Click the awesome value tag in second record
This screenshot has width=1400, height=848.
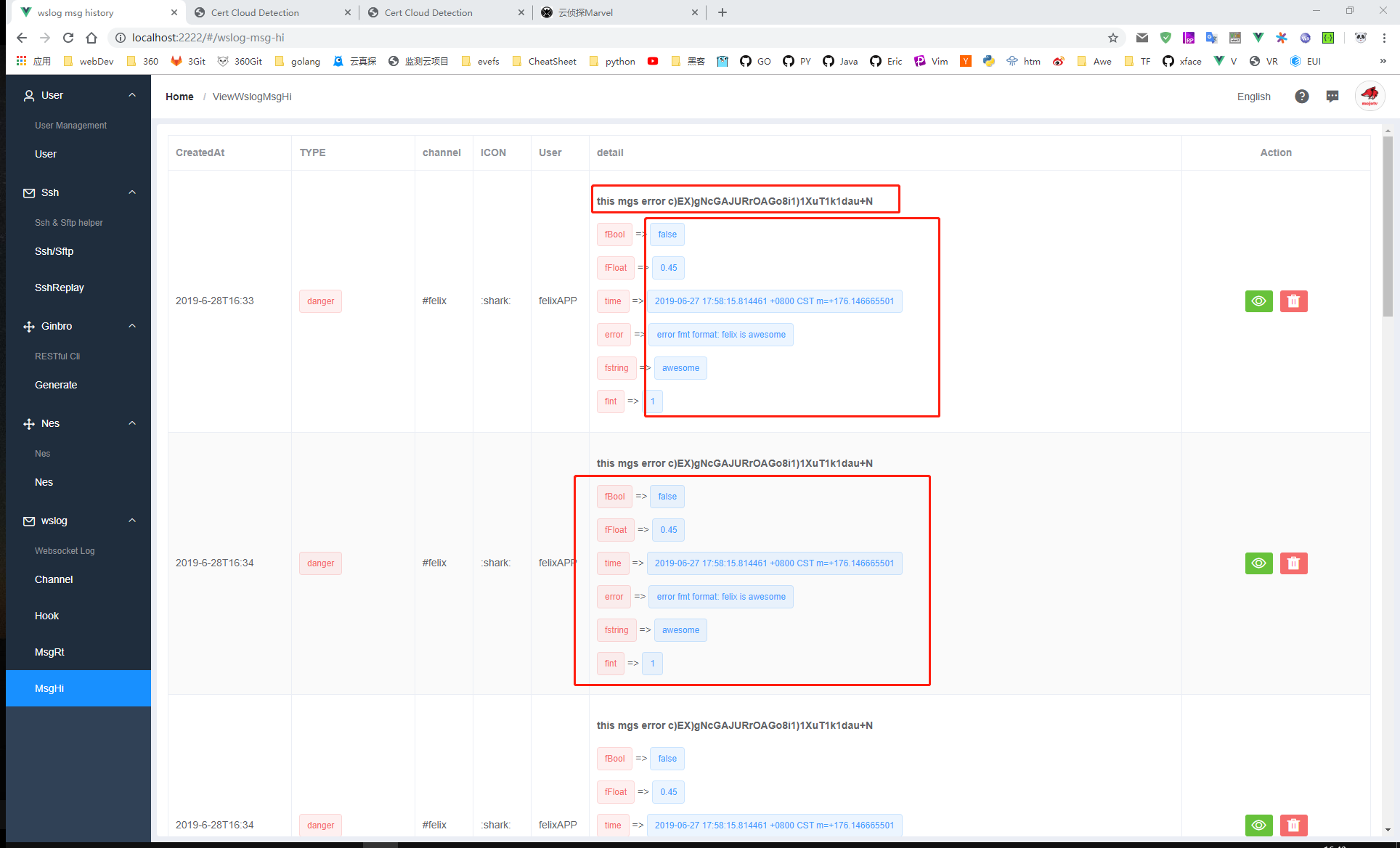pyautogui.click(x=680, y=630)
